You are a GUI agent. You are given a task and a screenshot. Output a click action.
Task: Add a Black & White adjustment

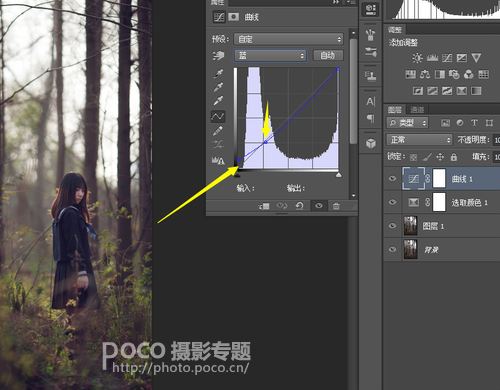coord(440,74)
